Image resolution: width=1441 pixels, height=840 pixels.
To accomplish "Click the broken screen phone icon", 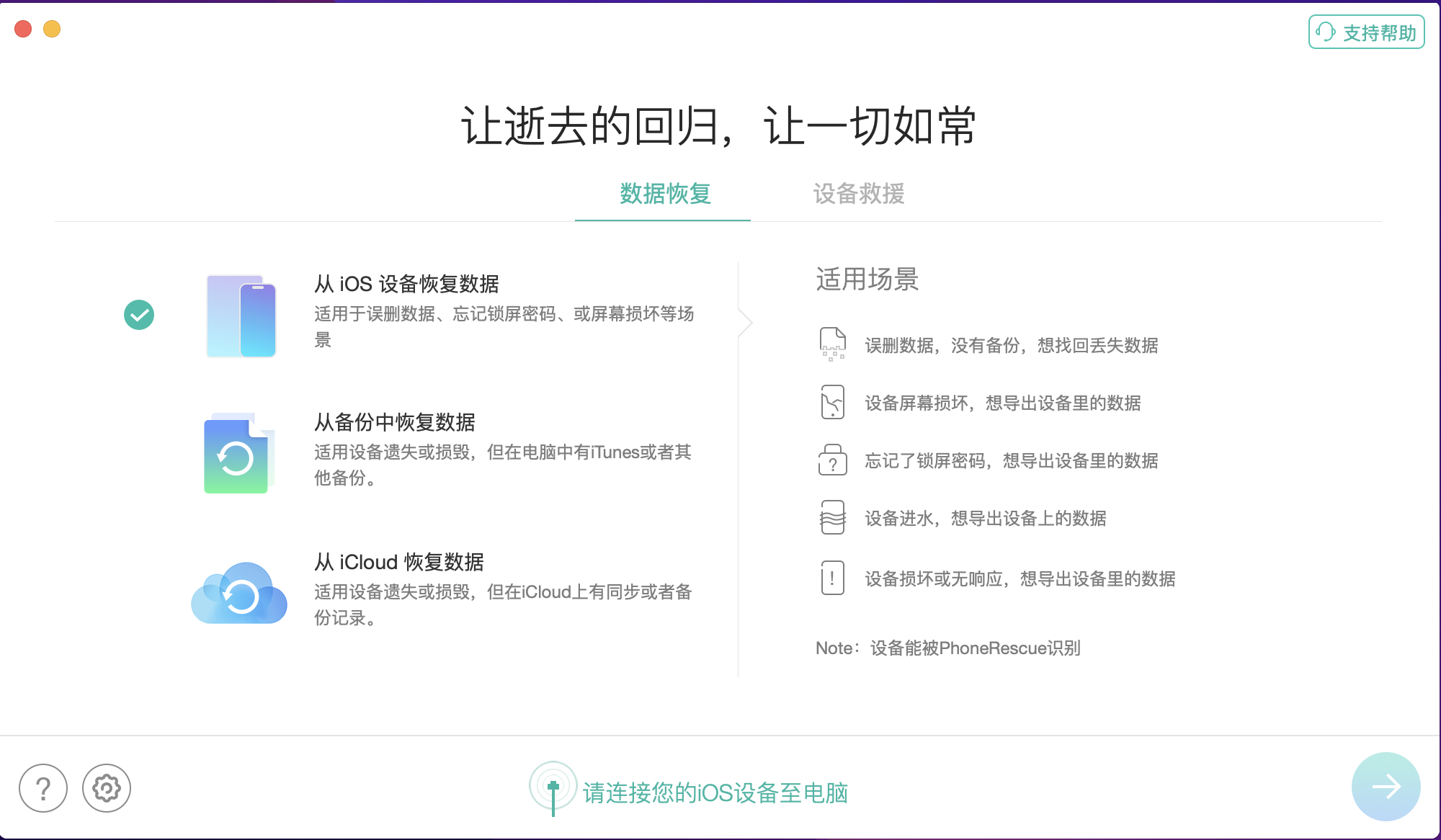I will tap(832, 402).
